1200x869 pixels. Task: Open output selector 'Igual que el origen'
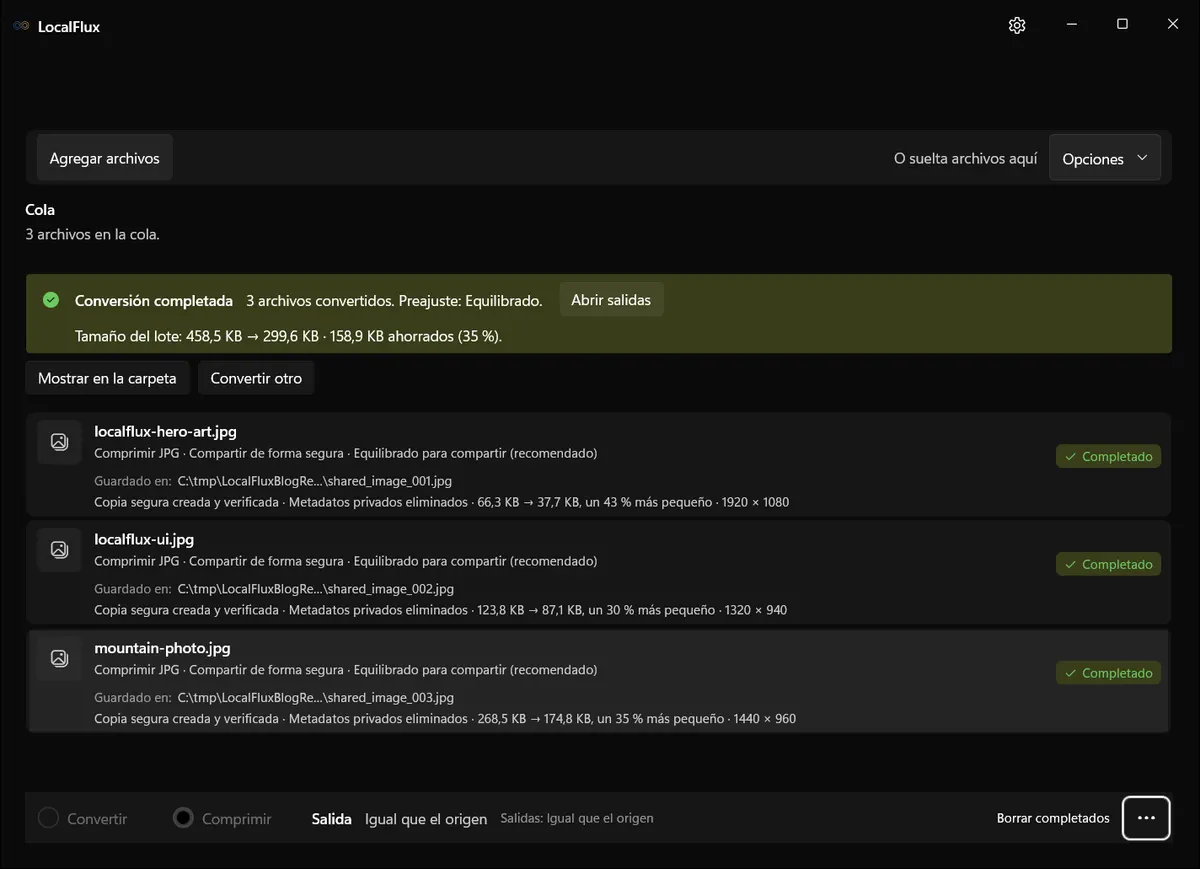426,819
